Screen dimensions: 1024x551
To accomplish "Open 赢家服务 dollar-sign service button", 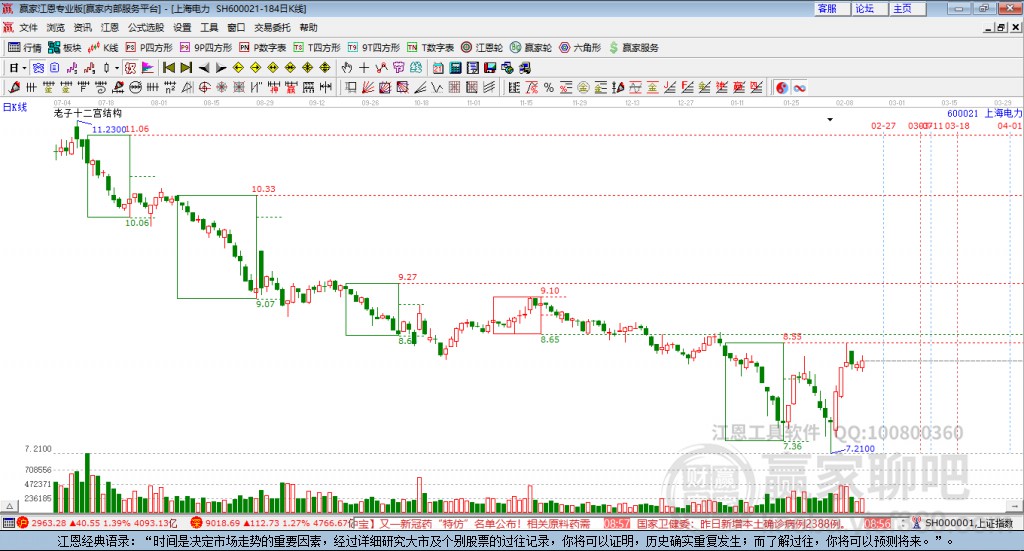I will pos(633,48).
